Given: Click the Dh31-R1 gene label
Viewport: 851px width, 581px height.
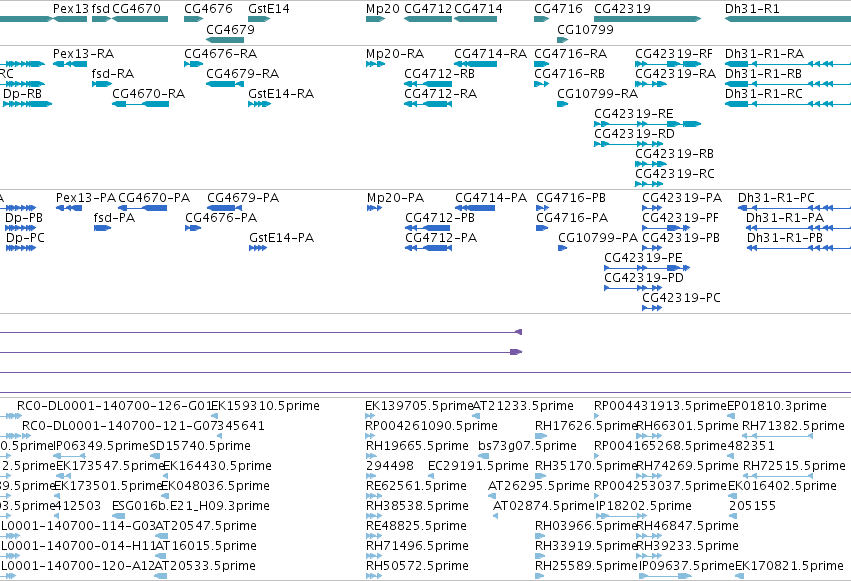Looking at the screenshot, I should click(x=752, y=9).
